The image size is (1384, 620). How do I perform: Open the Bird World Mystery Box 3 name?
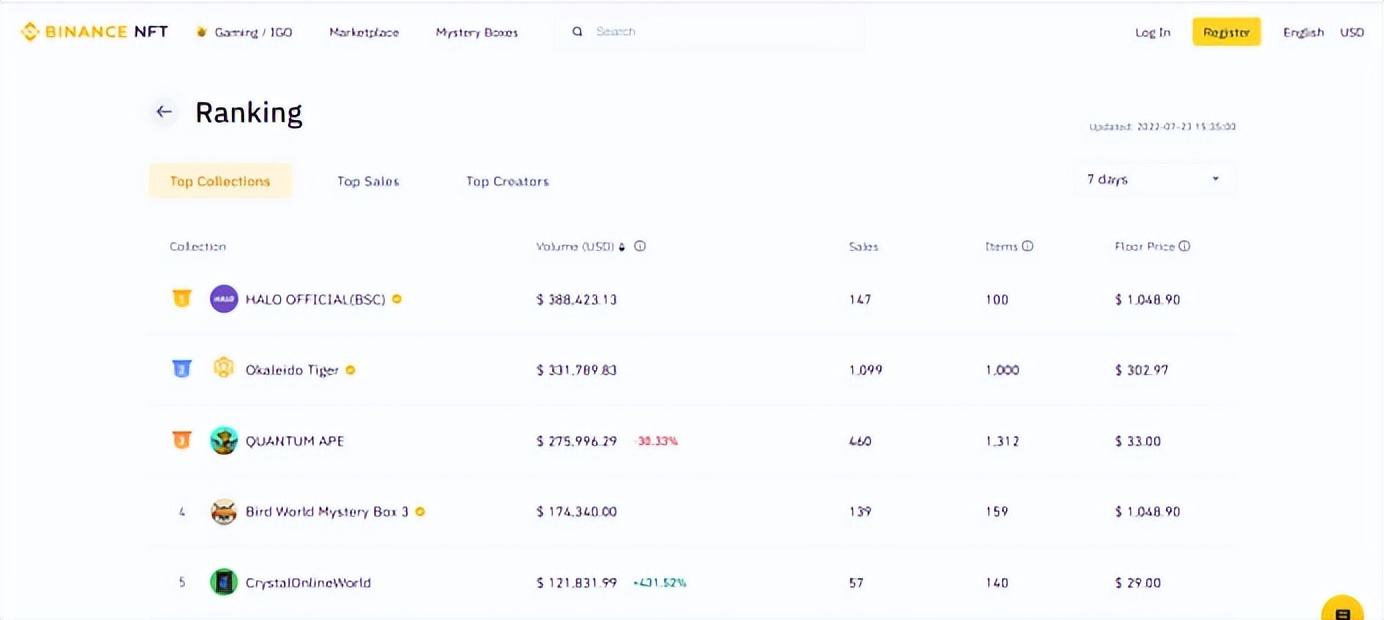coord(327,511)
